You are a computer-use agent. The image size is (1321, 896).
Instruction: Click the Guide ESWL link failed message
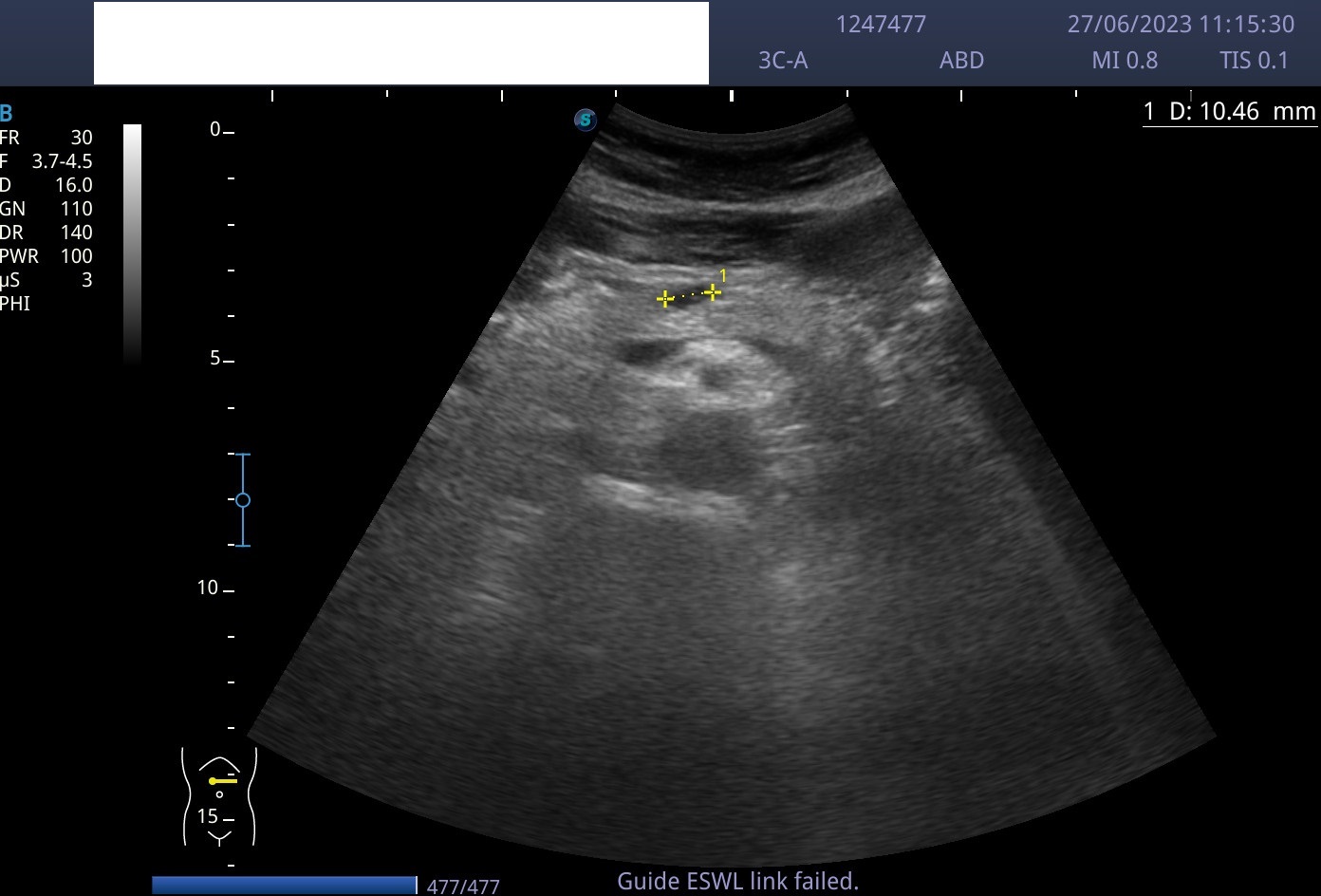tap(737, 881)
